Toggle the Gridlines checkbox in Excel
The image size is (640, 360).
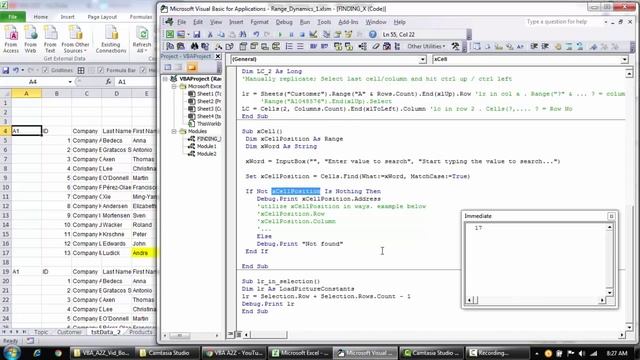45,70
